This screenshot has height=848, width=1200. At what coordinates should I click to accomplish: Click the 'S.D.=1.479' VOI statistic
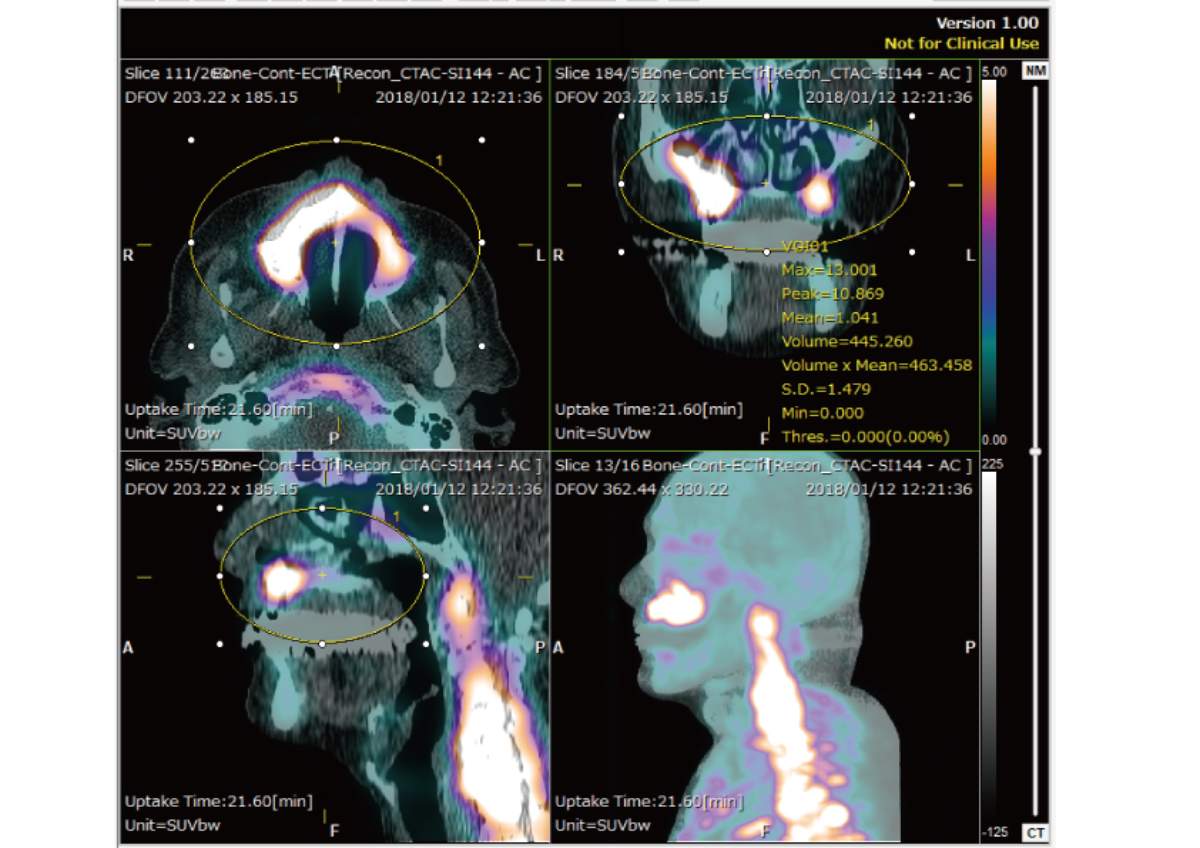[x=826, y=389]
